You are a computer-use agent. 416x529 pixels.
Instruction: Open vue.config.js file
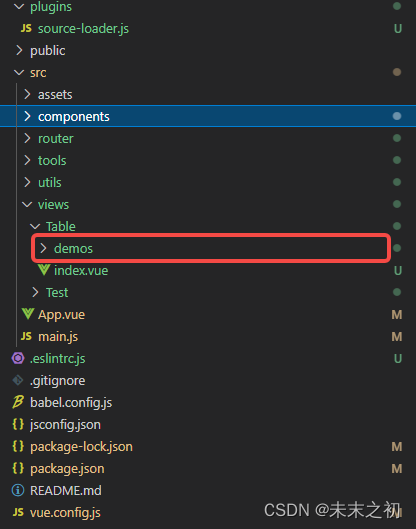coord(65,512)
